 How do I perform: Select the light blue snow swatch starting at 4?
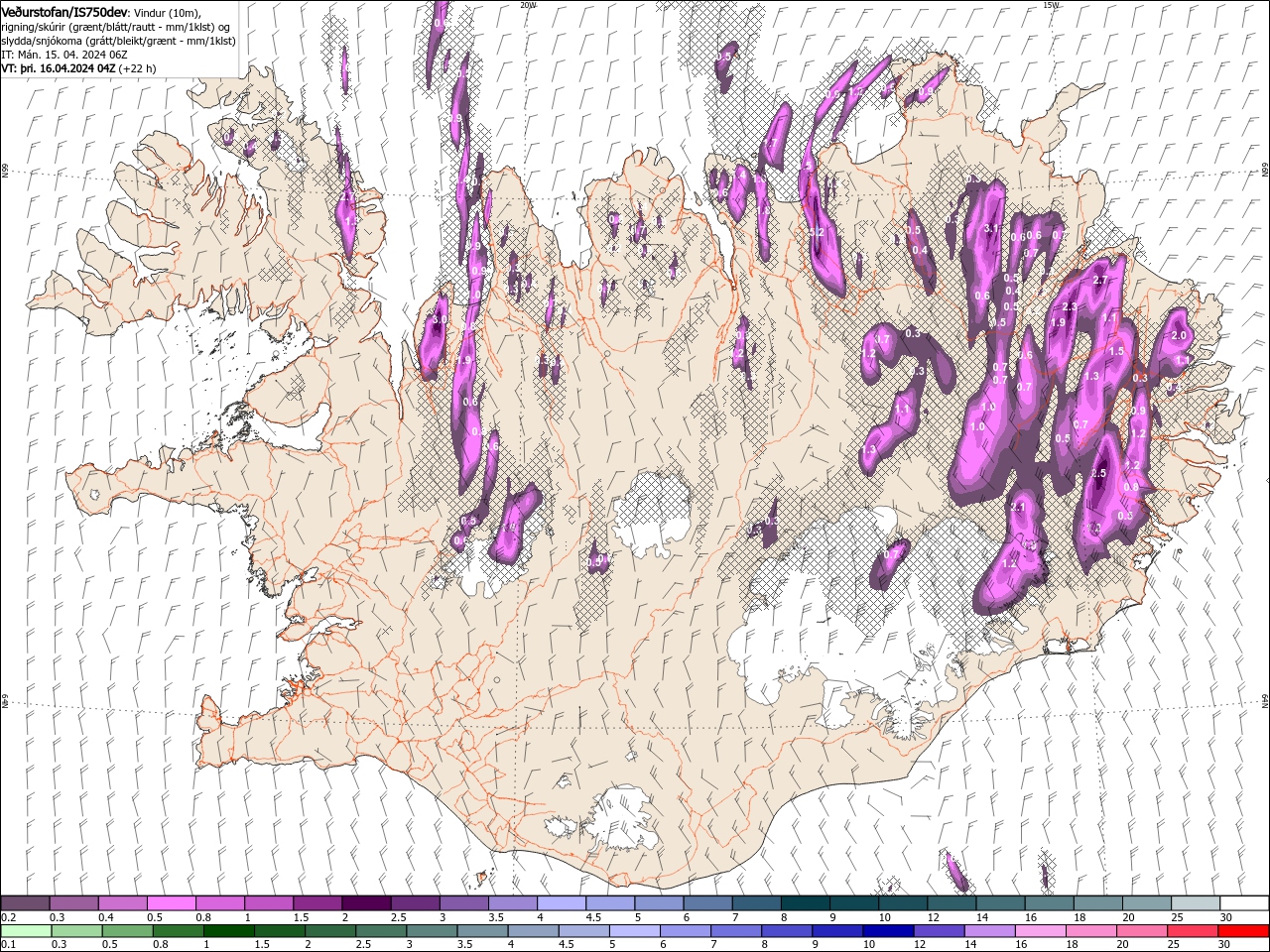[562, 903]
